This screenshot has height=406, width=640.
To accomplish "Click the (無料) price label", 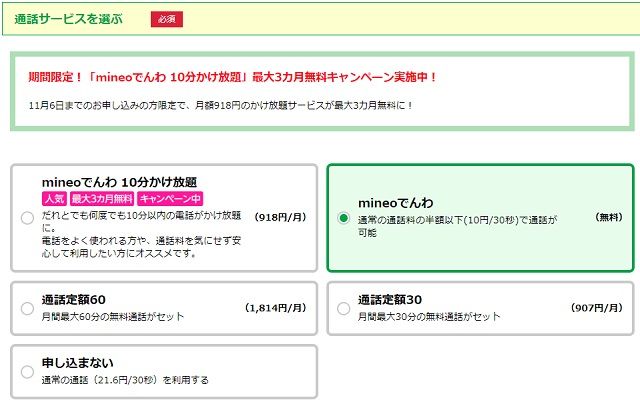I will (x=609, y=217).
